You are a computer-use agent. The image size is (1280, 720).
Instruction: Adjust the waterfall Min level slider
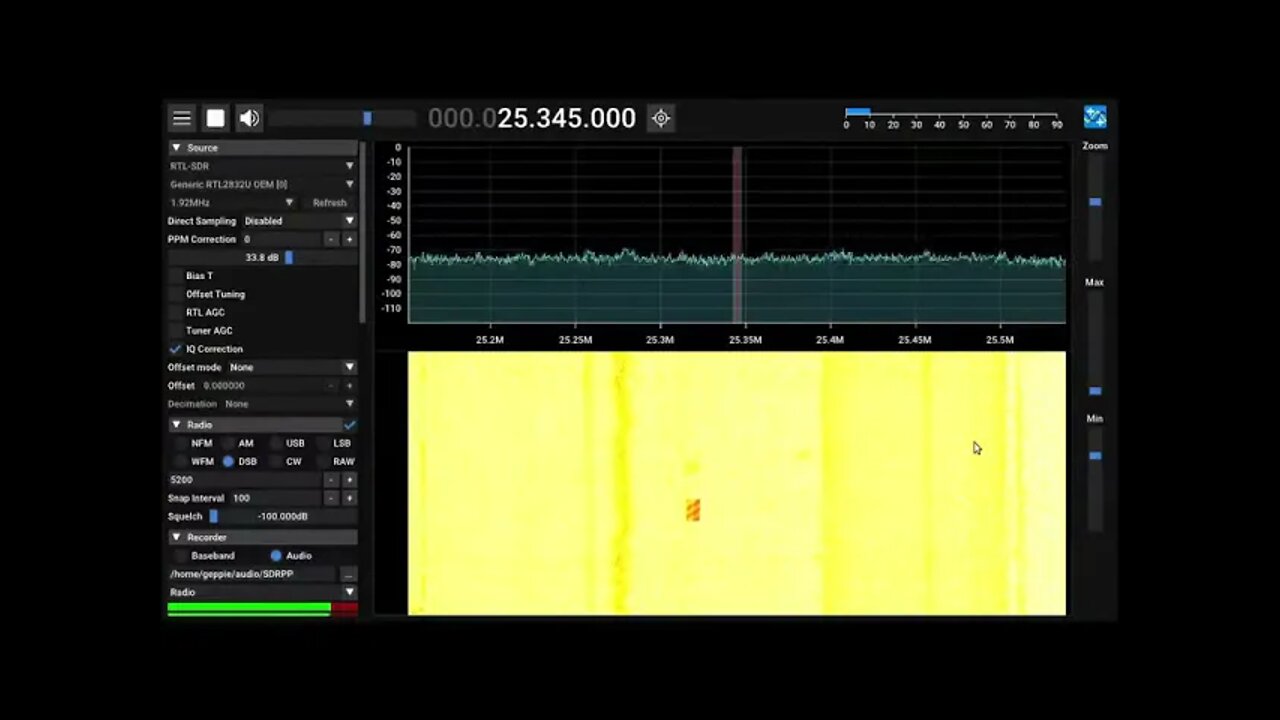1095,480
